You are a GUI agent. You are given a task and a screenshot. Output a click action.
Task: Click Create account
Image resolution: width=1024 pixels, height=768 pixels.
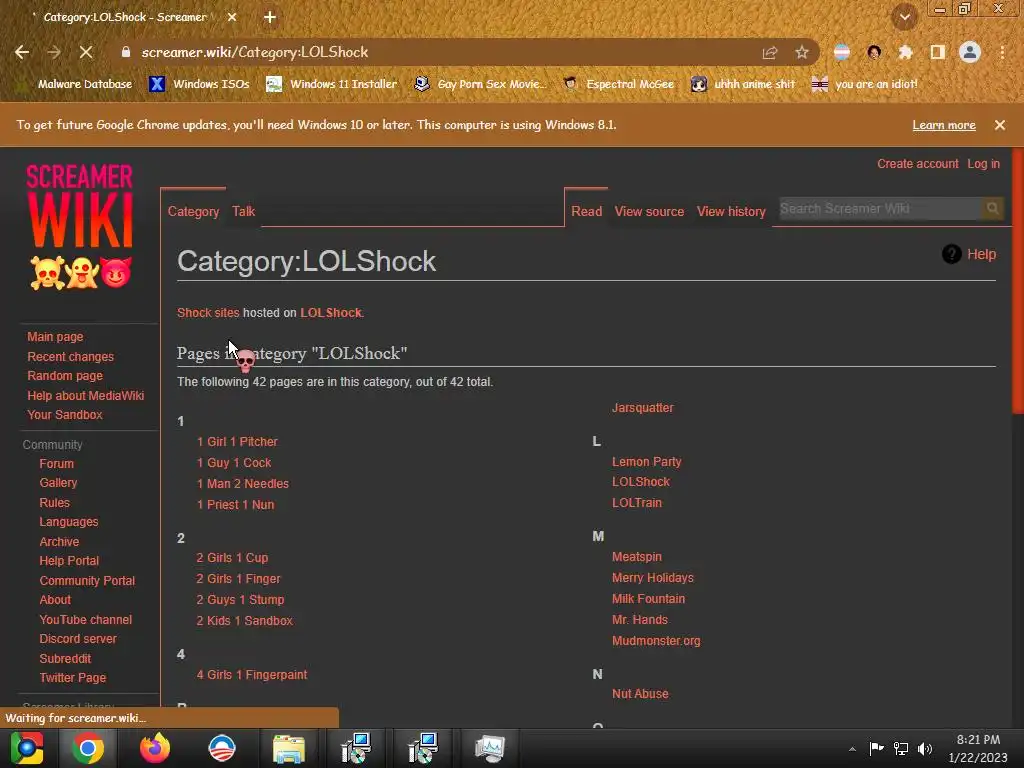coord(918,164)
